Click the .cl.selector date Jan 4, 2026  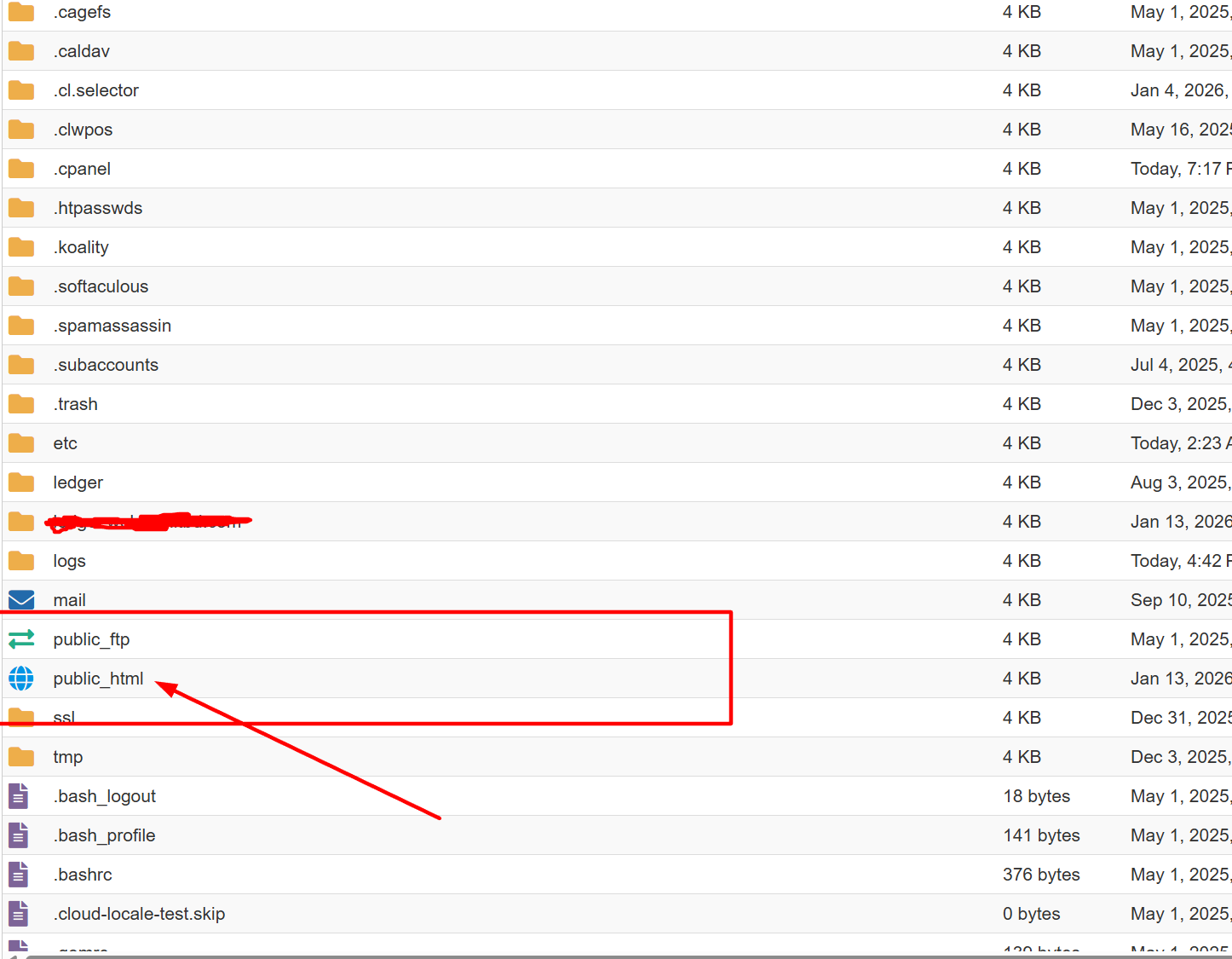(1181, 90)
